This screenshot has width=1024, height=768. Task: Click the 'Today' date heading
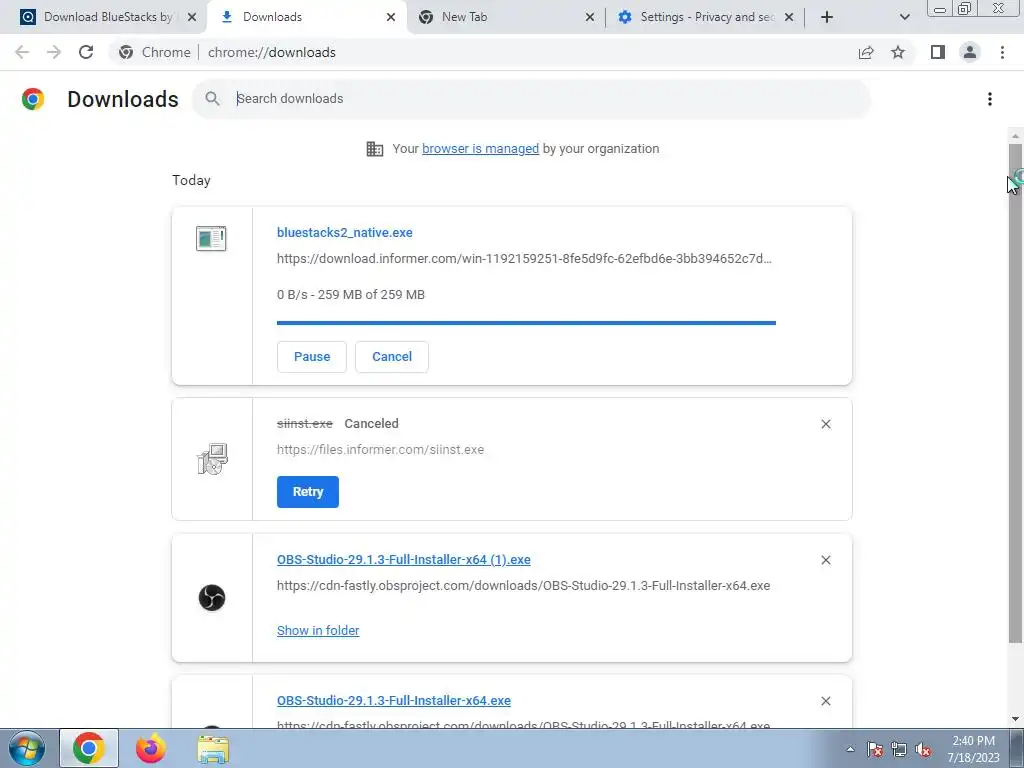(x=191, y=180)
